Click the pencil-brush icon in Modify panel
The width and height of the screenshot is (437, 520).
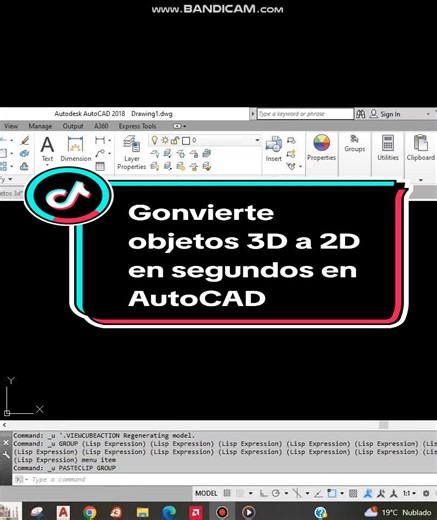[x=24, y=140]
